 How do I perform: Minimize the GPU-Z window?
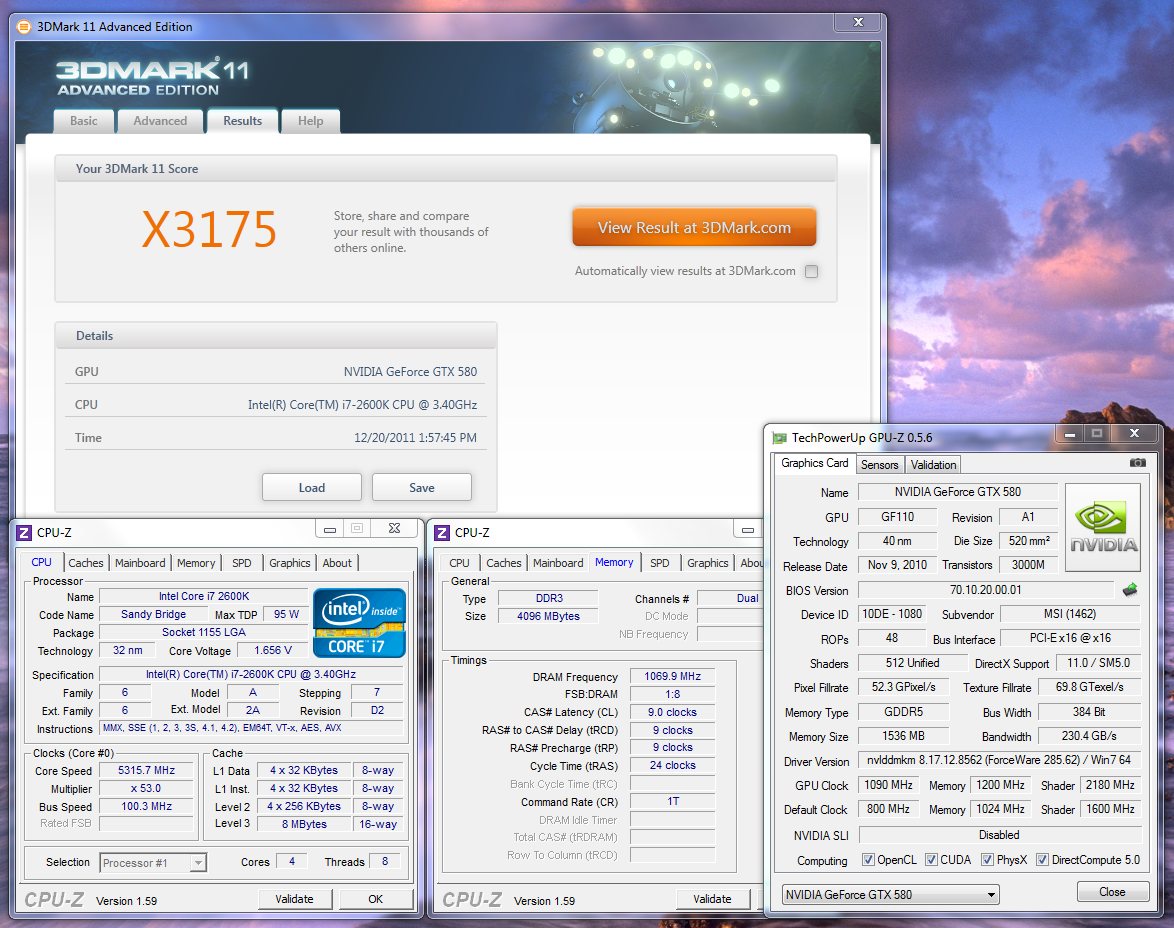coord(1070,434)
